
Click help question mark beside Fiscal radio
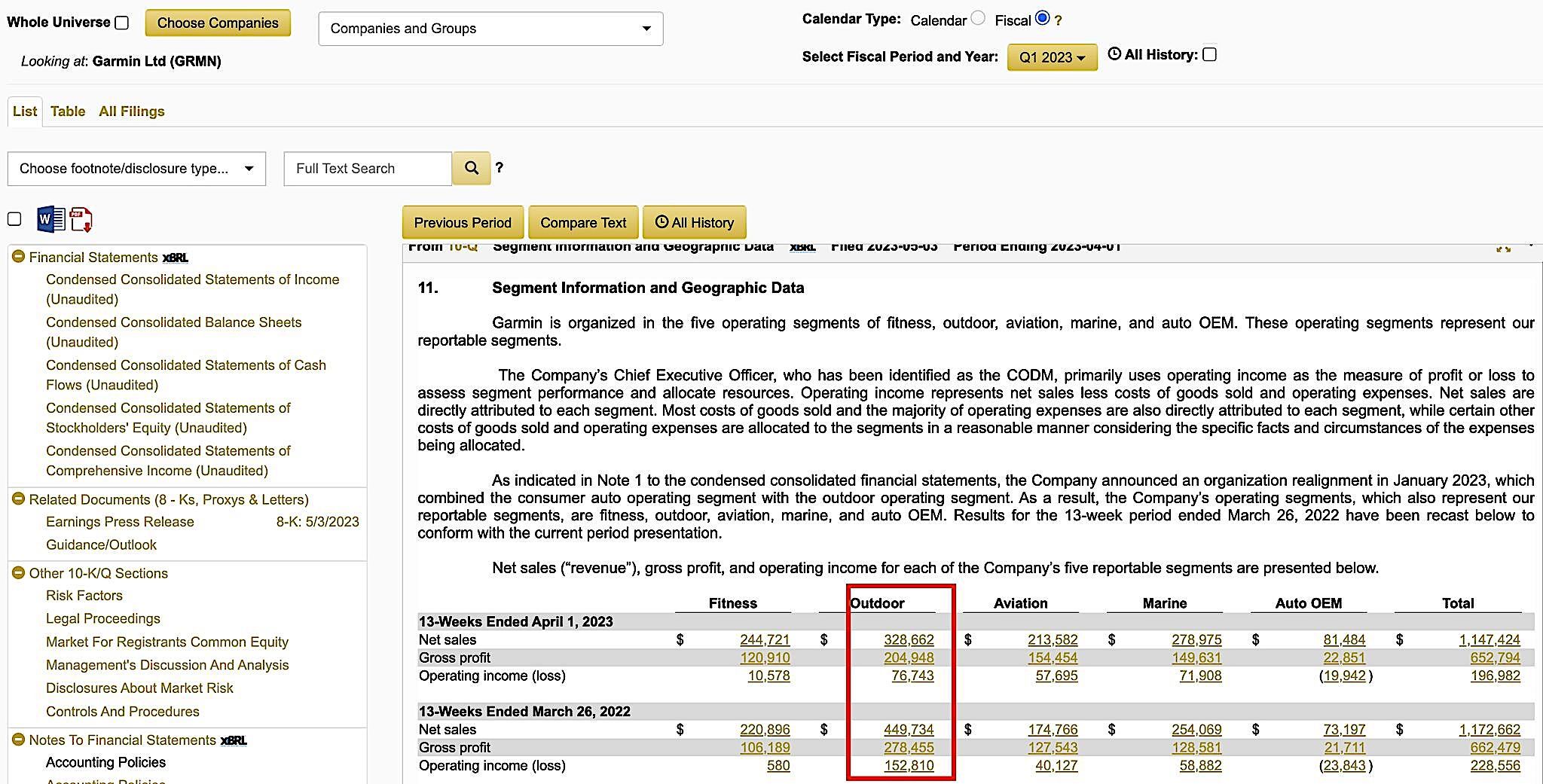[1059, 21]
